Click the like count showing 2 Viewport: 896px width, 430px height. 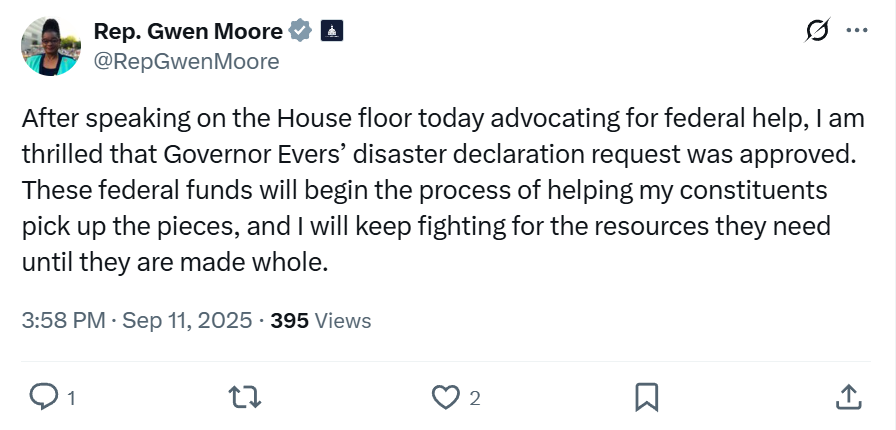point(475,399)
